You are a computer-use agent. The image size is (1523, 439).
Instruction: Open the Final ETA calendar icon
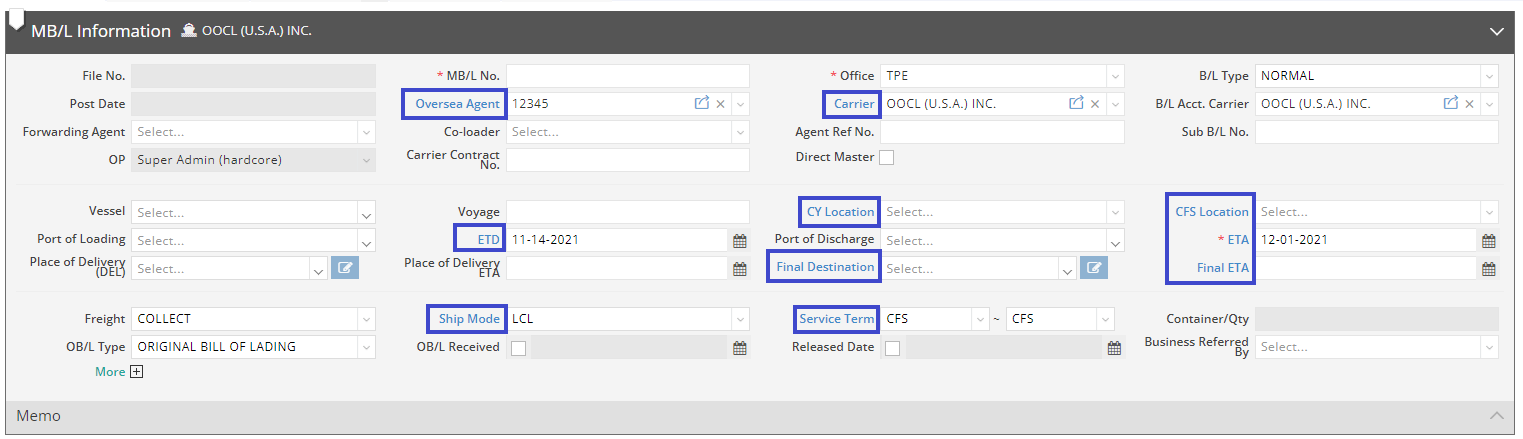click(1488, 268)
